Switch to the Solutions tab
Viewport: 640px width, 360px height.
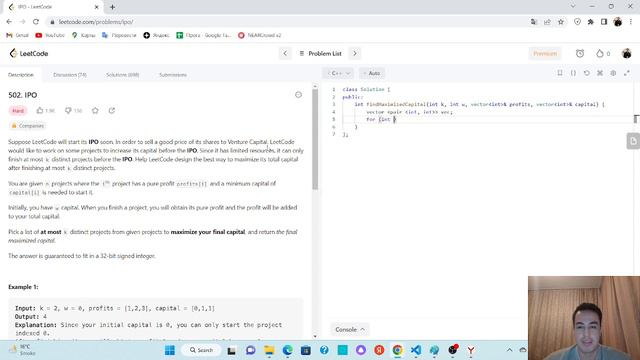coord(122,75)
